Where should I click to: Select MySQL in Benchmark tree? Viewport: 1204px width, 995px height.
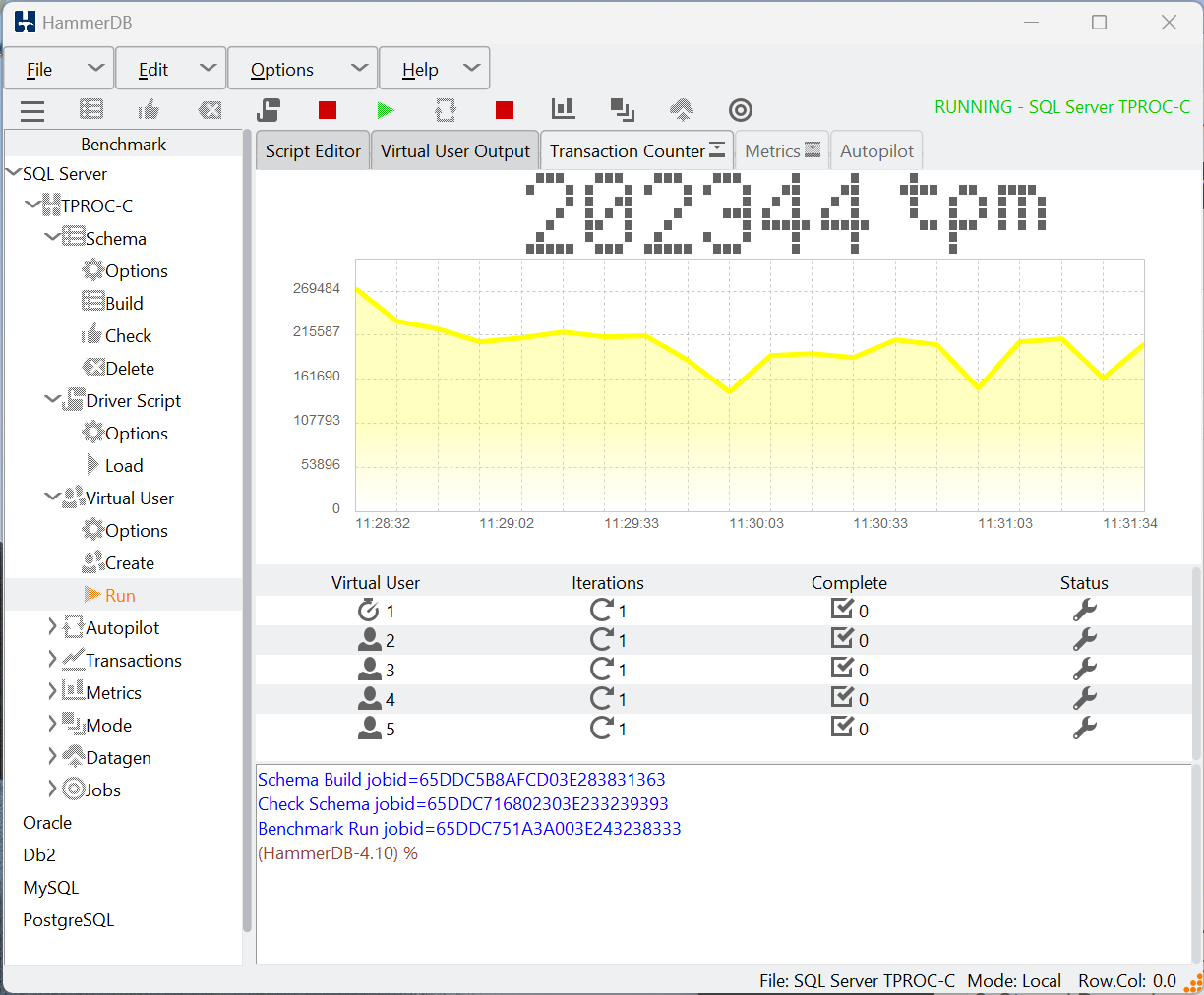(50, 887)
